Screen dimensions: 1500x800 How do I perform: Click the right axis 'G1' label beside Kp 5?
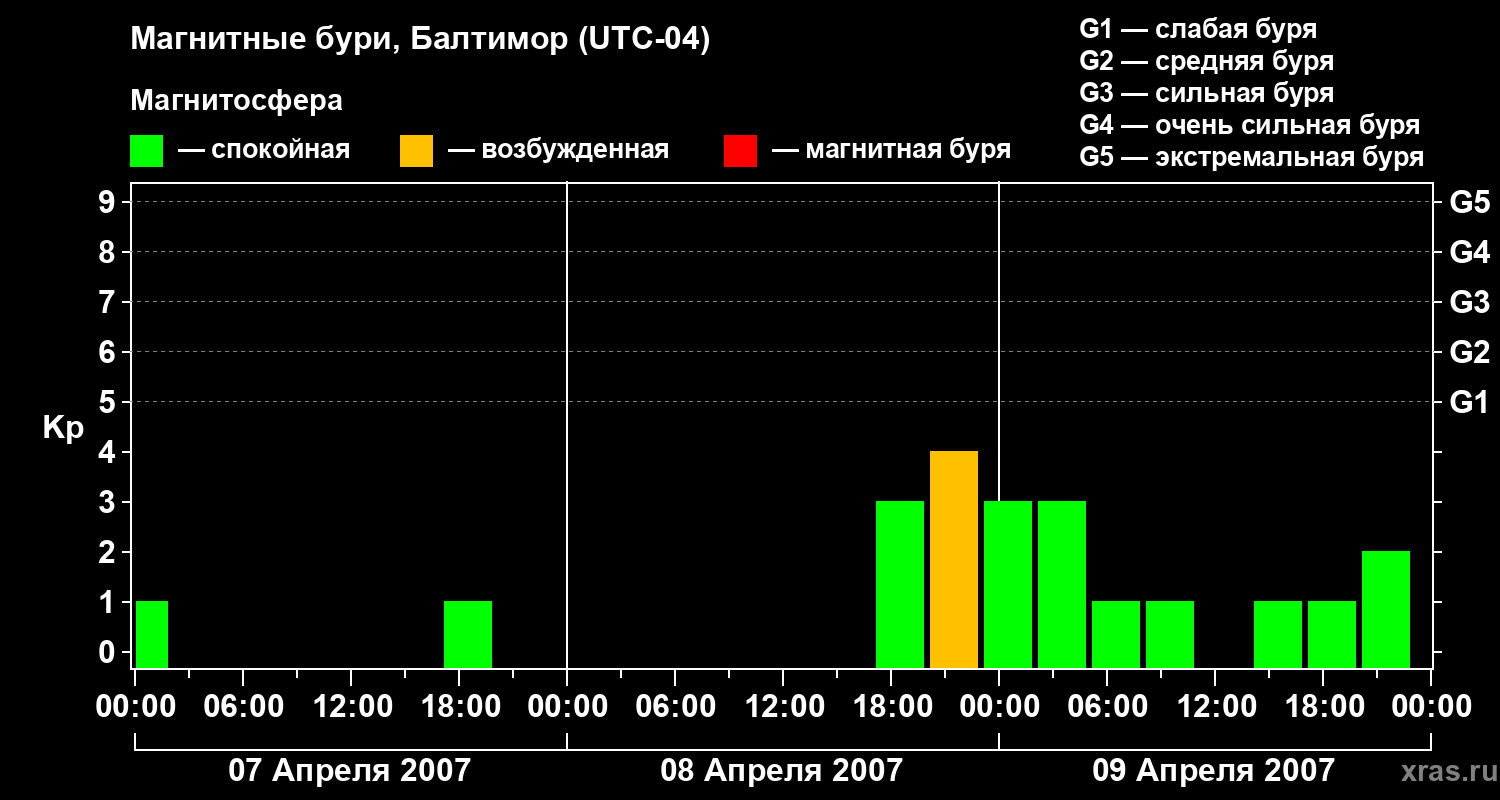pos(1469,403)
